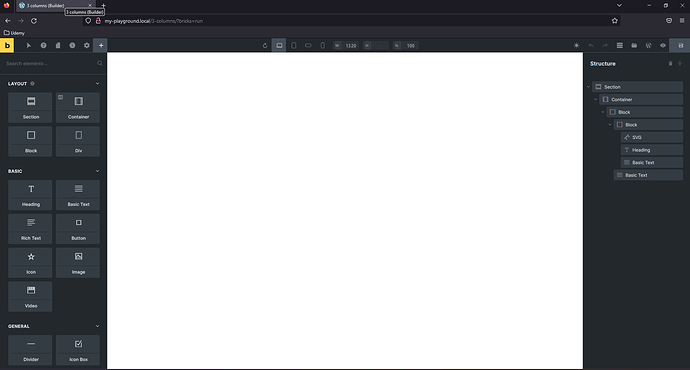Open the help question mark icon

[44, 45]
